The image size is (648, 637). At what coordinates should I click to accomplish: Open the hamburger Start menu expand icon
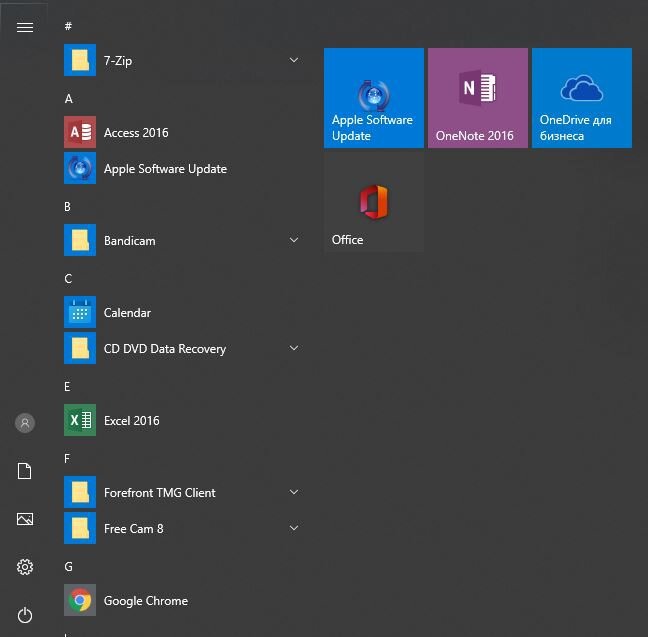(25, 27)
